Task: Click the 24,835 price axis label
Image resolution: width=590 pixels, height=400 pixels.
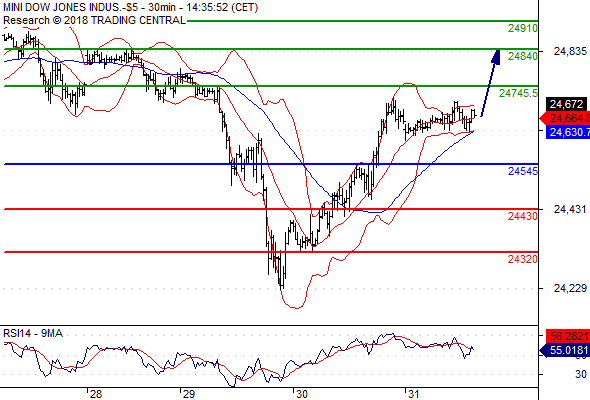Action: click(570, 51)
